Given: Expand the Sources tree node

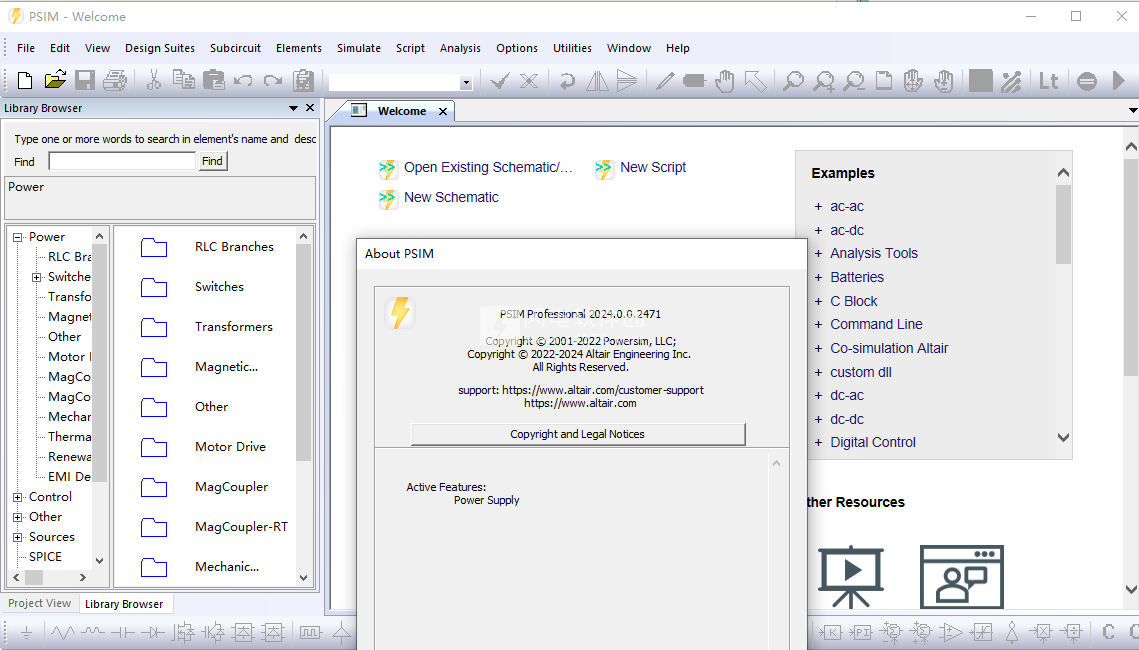Looking at the screenshot, I should 17,537.
